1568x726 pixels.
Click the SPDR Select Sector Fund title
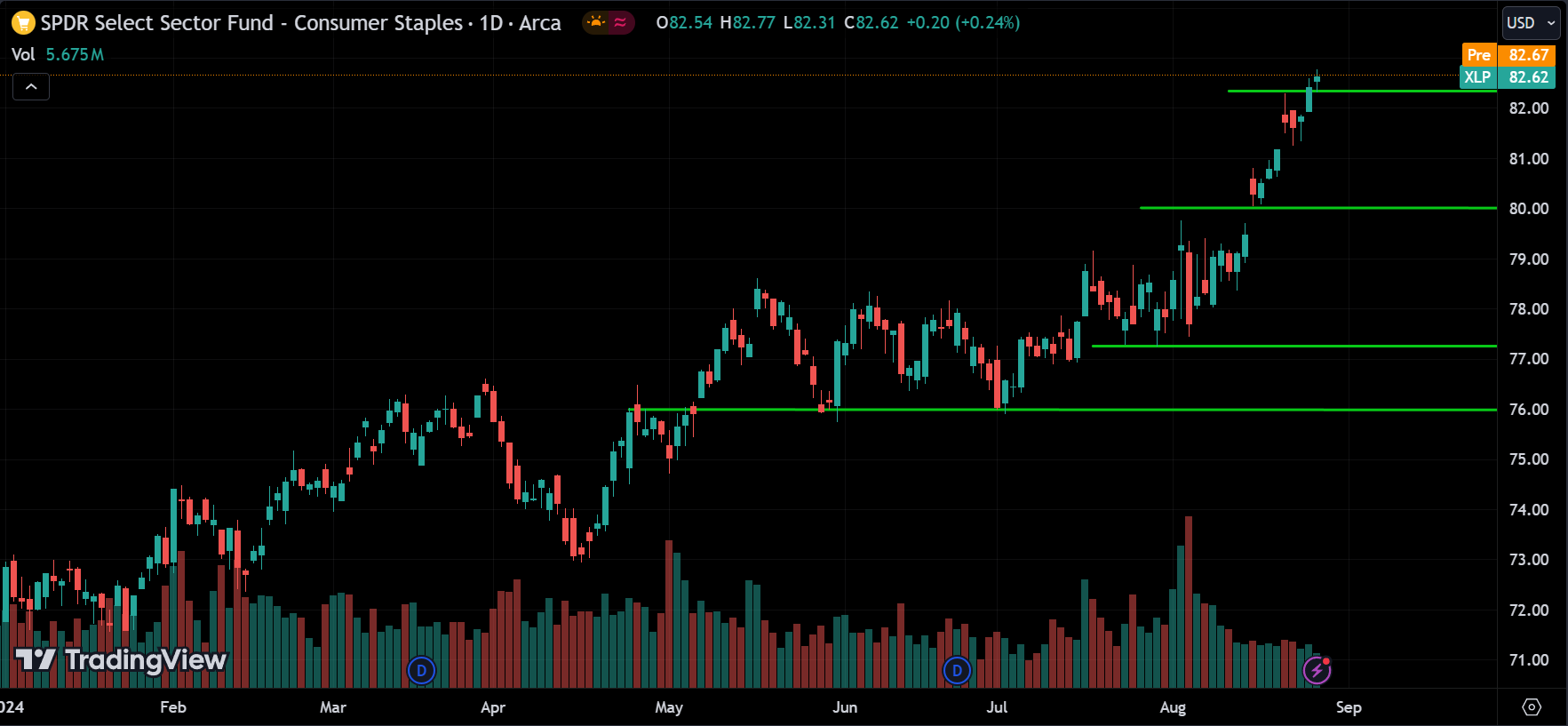click(x=251, y=23)
